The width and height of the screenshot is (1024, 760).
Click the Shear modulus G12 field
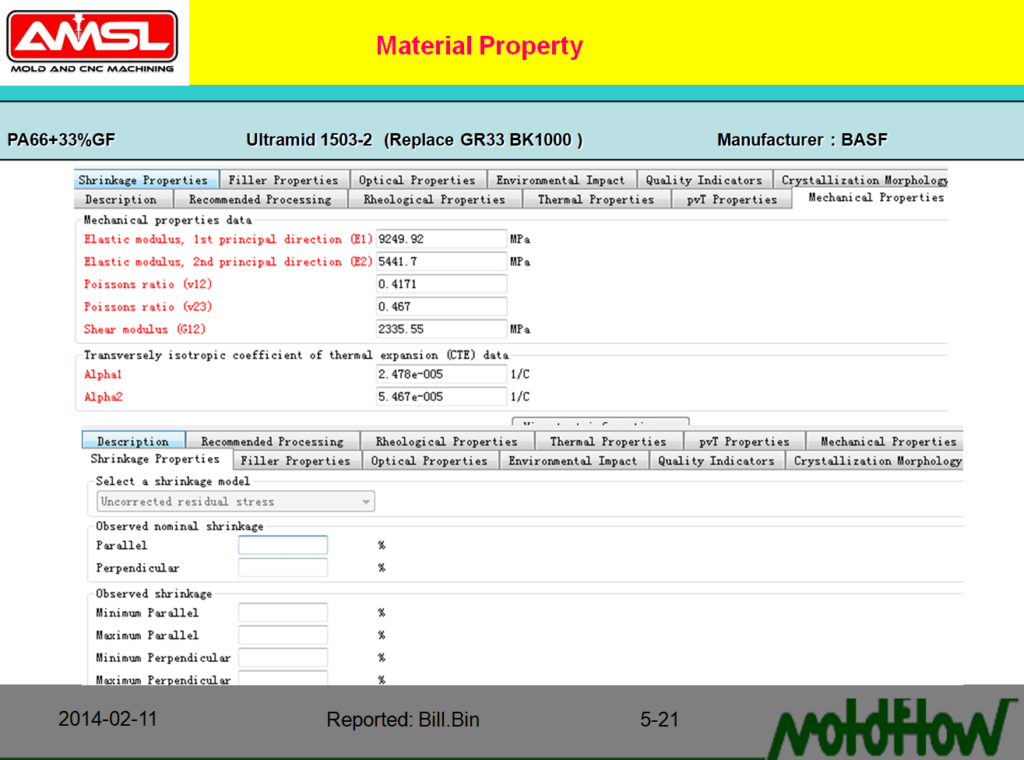(441, 329)
